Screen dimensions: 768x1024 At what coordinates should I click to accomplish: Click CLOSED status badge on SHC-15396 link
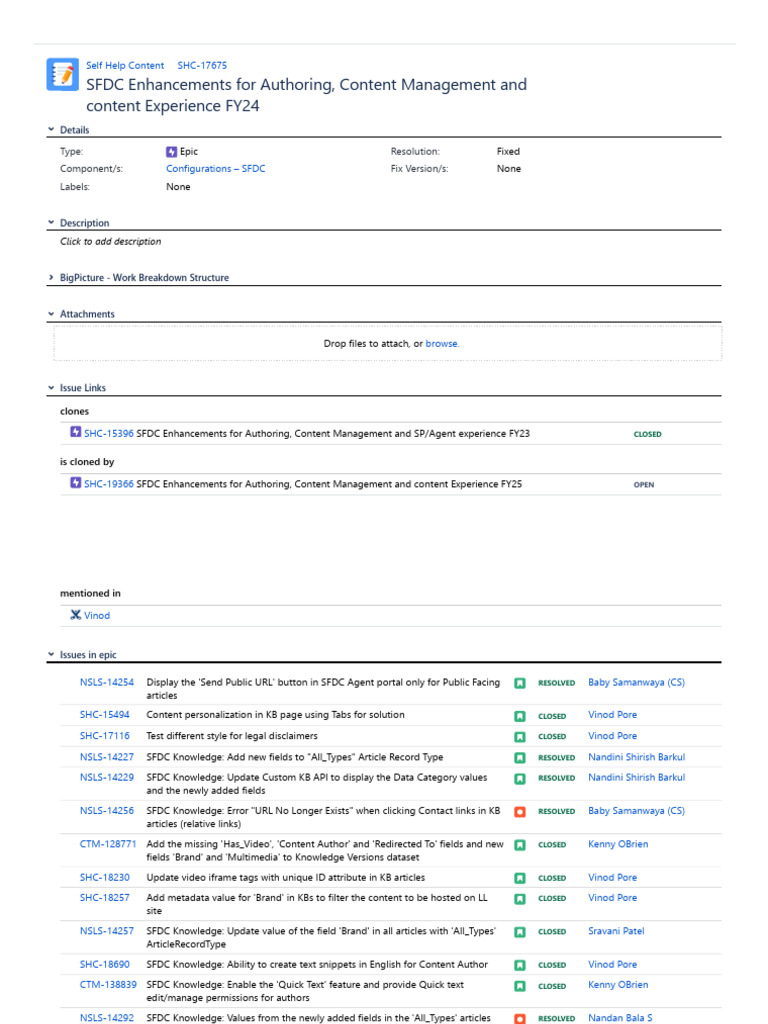647,434
